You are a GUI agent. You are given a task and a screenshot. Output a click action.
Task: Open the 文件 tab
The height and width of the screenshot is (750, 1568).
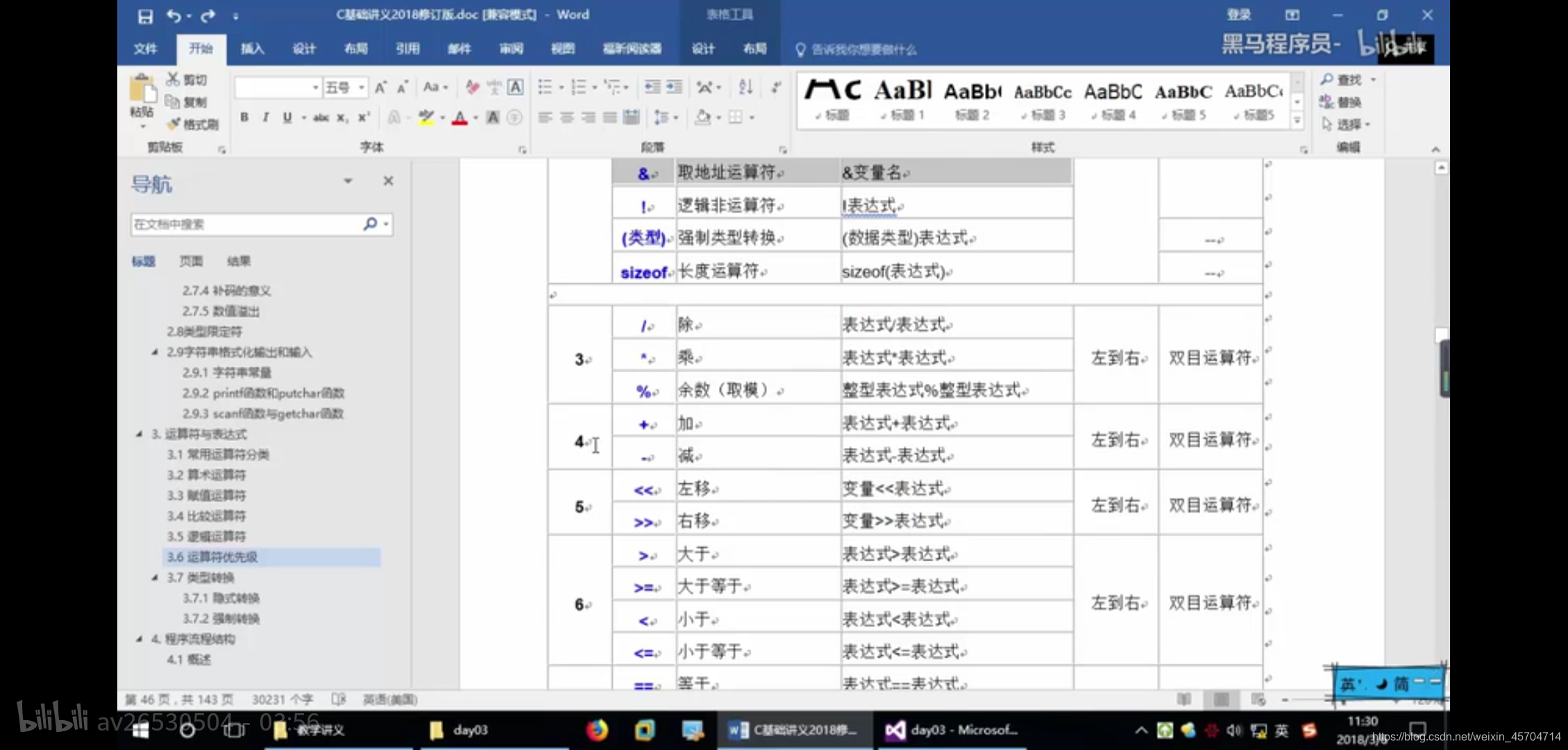click(x=145, y=49)
